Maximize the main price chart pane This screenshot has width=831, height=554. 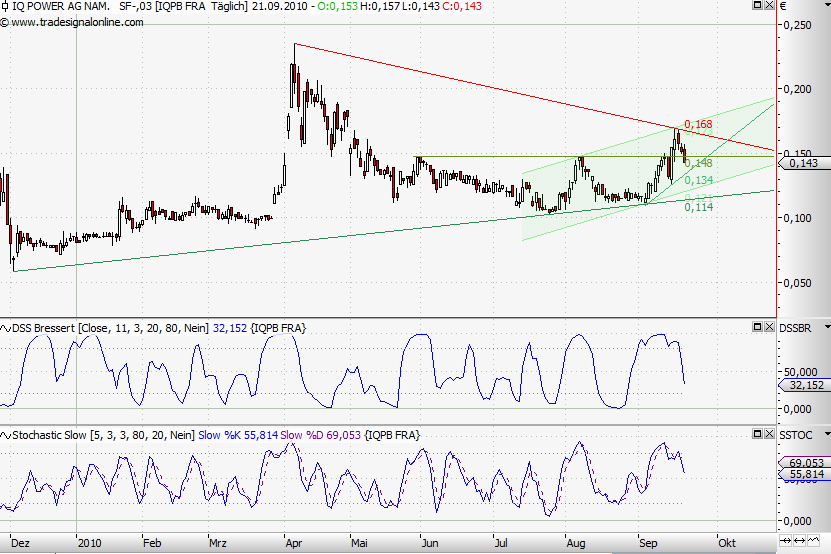pos(758,5)
